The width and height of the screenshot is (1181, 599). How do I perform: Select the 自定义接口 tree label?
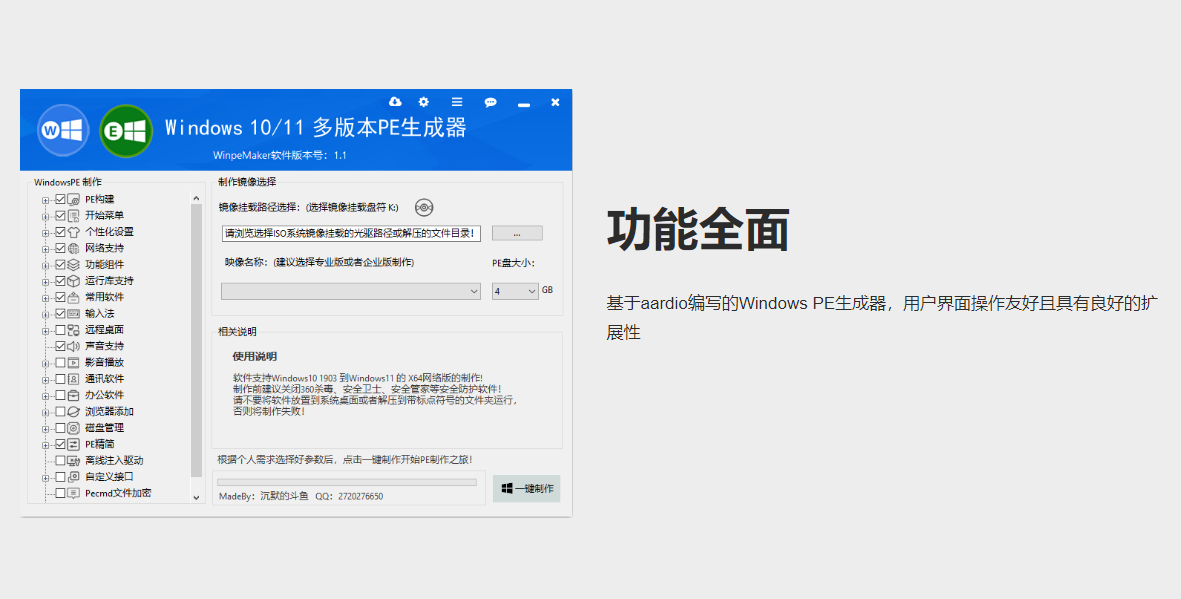[x=109, y=477]
